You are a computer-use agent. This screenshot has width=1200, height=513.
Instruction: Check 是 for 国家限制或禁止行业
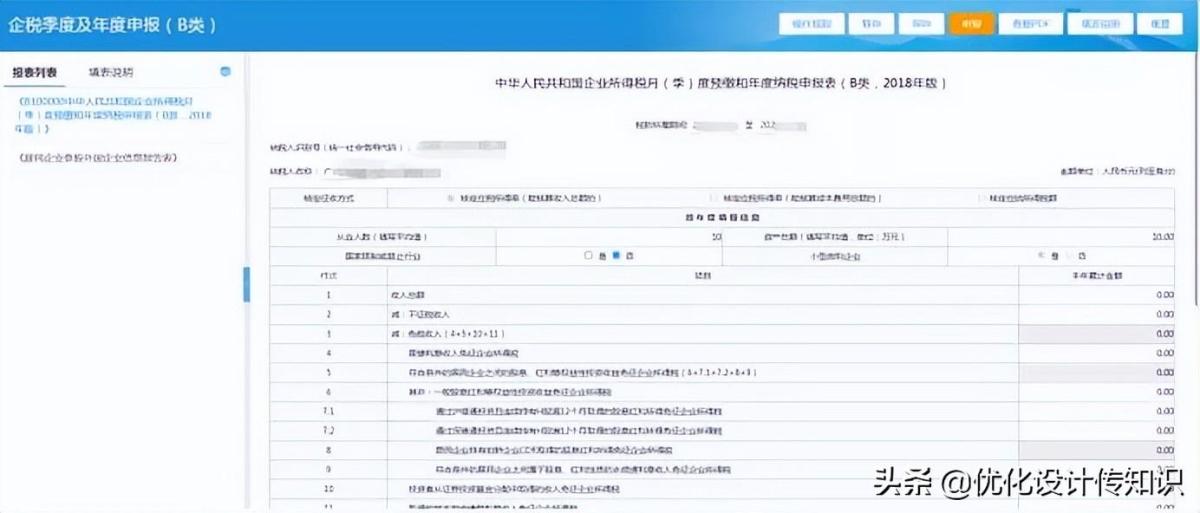click(x=588, y=255)
